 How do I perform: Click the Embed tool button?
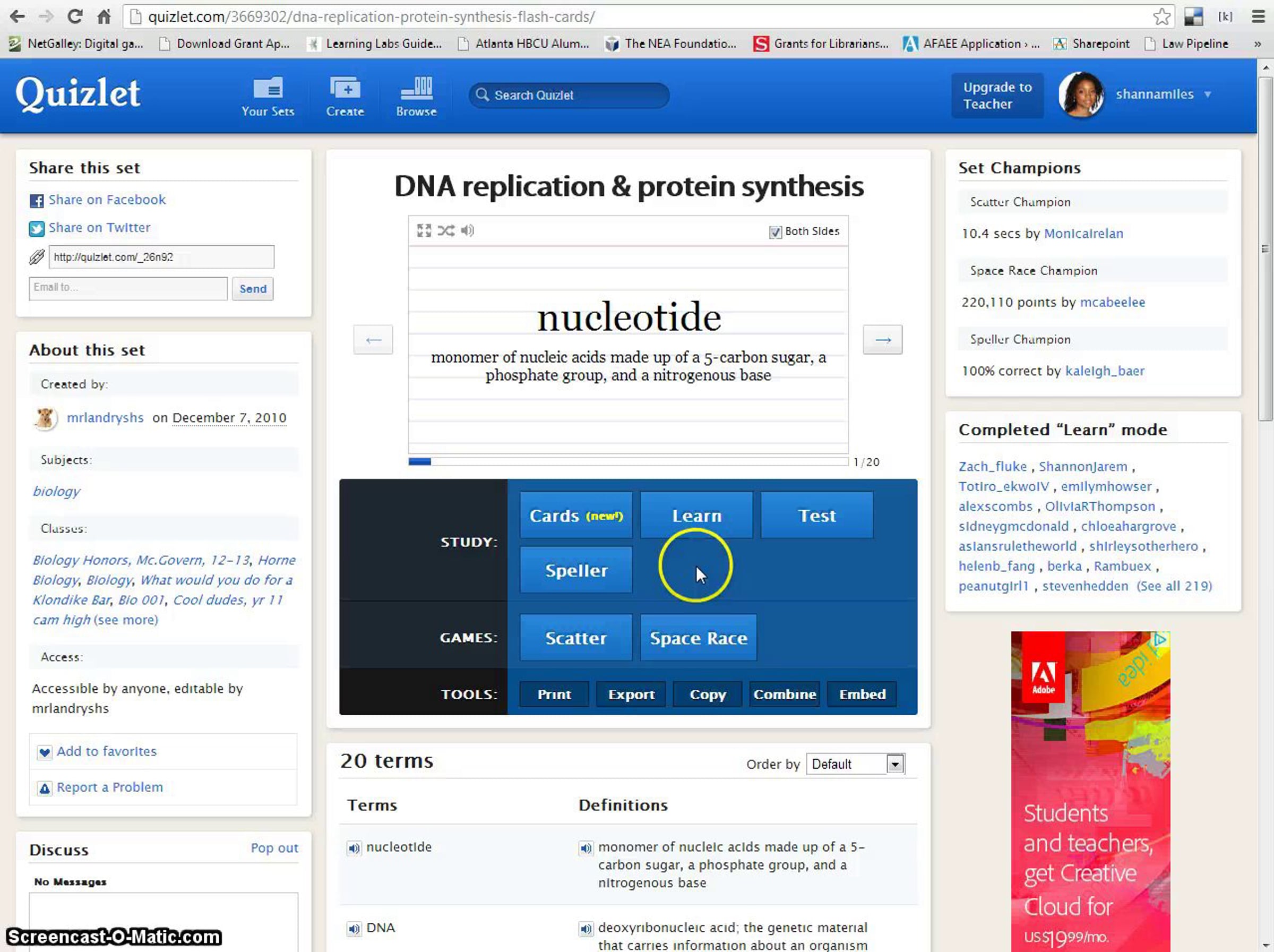click(x=862, y=694)
